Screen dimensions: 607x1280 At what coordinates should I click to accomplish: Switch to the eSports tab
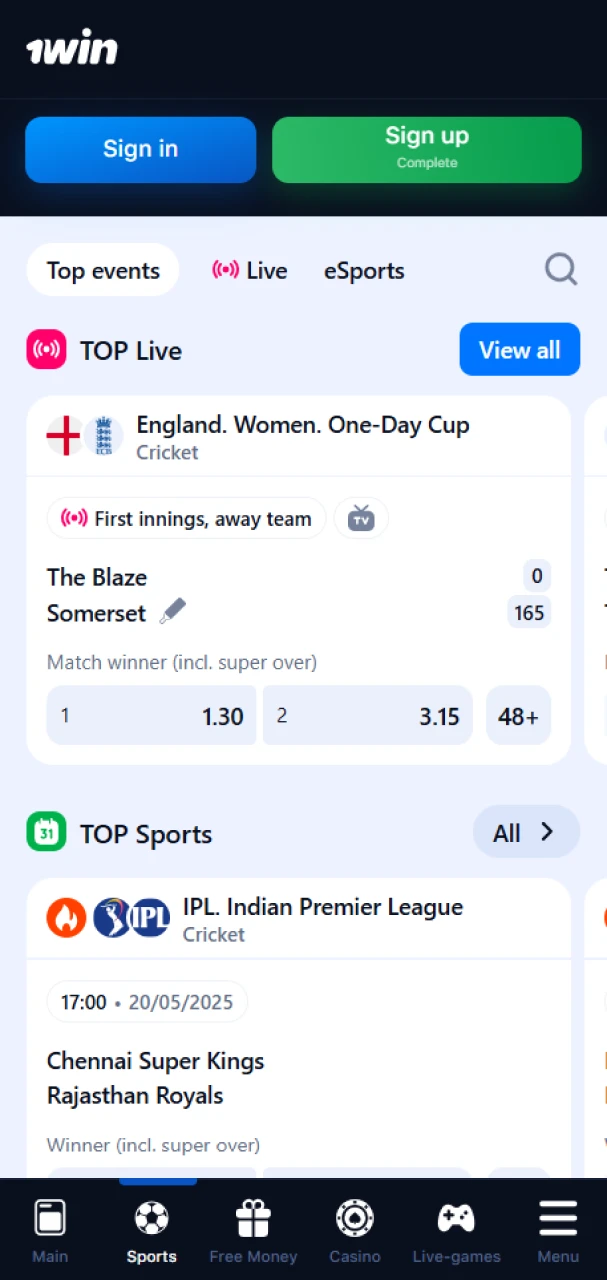click(x=364, y=270)
